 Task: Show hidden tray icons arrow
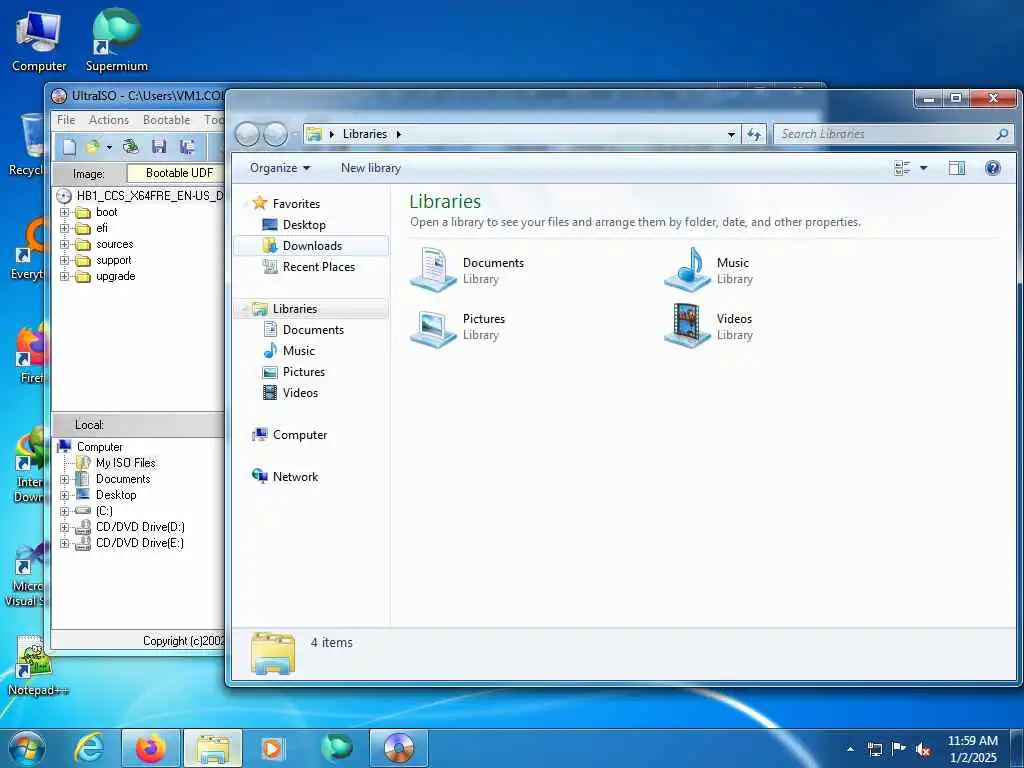click(x=850, y=749)
